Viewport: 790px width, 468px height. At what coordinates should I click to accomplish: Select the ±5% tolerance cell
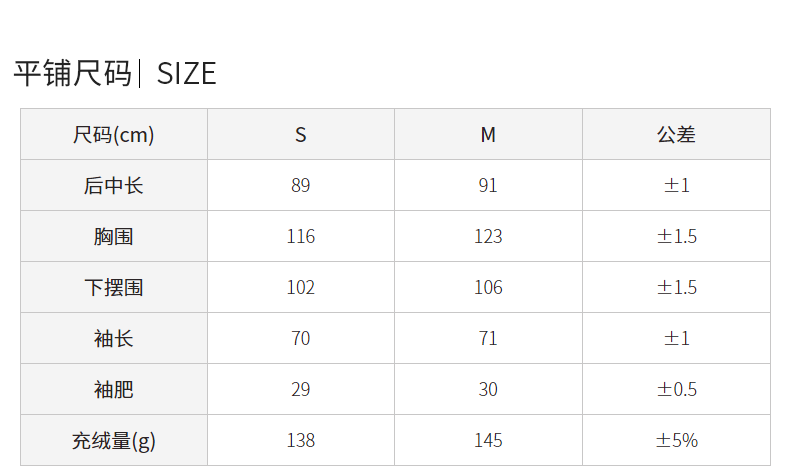(676, 440)
